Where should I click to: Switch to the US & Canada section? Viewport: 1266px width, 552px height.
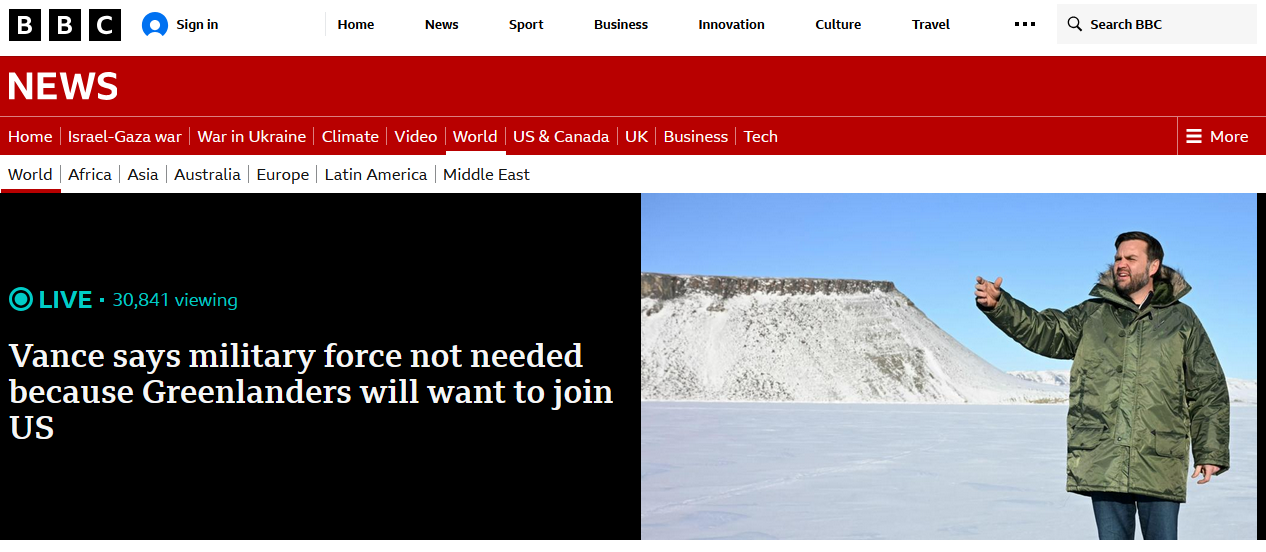point(561,136)
